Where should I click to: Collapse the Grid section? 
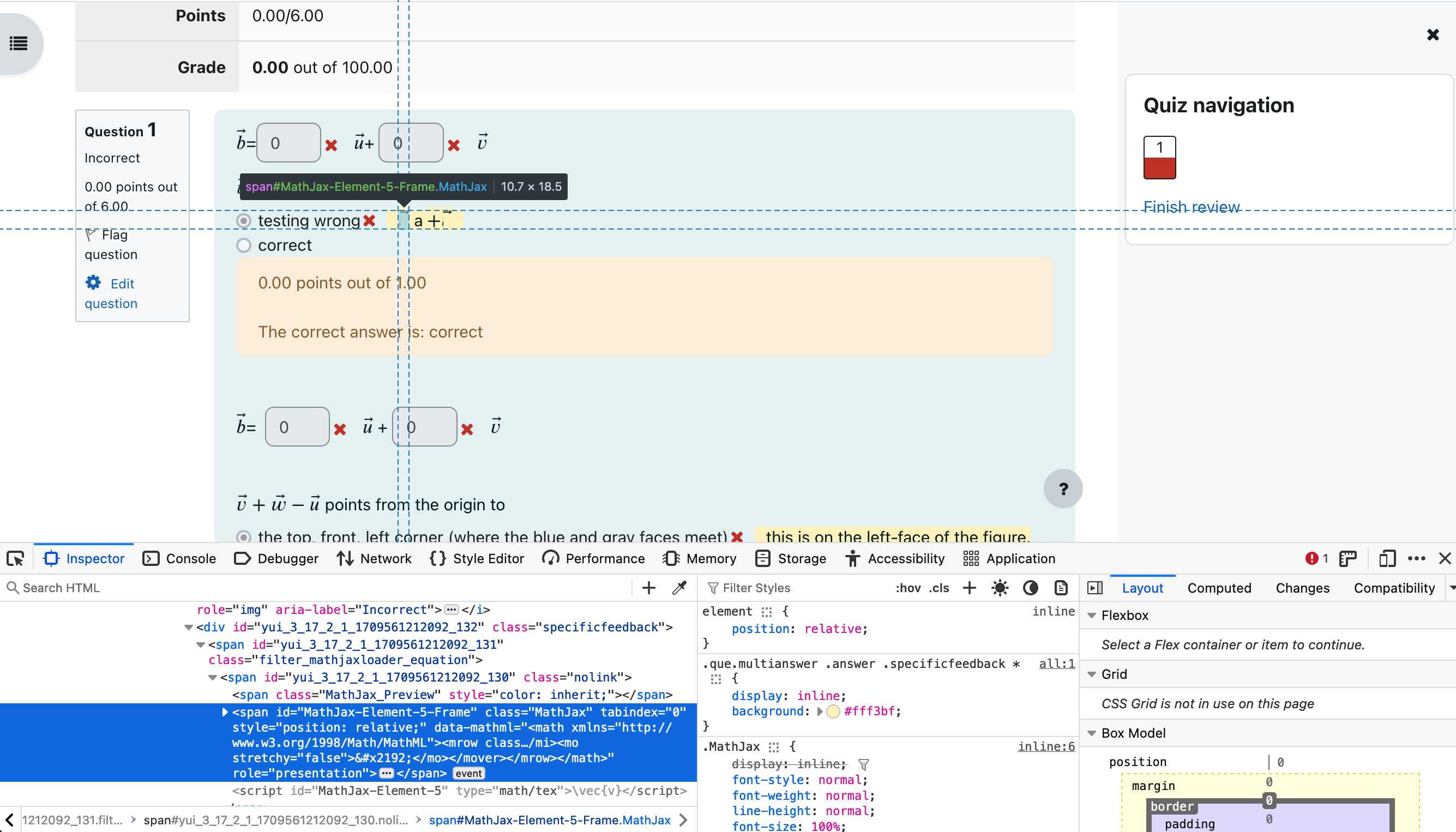coord(1091,674)
